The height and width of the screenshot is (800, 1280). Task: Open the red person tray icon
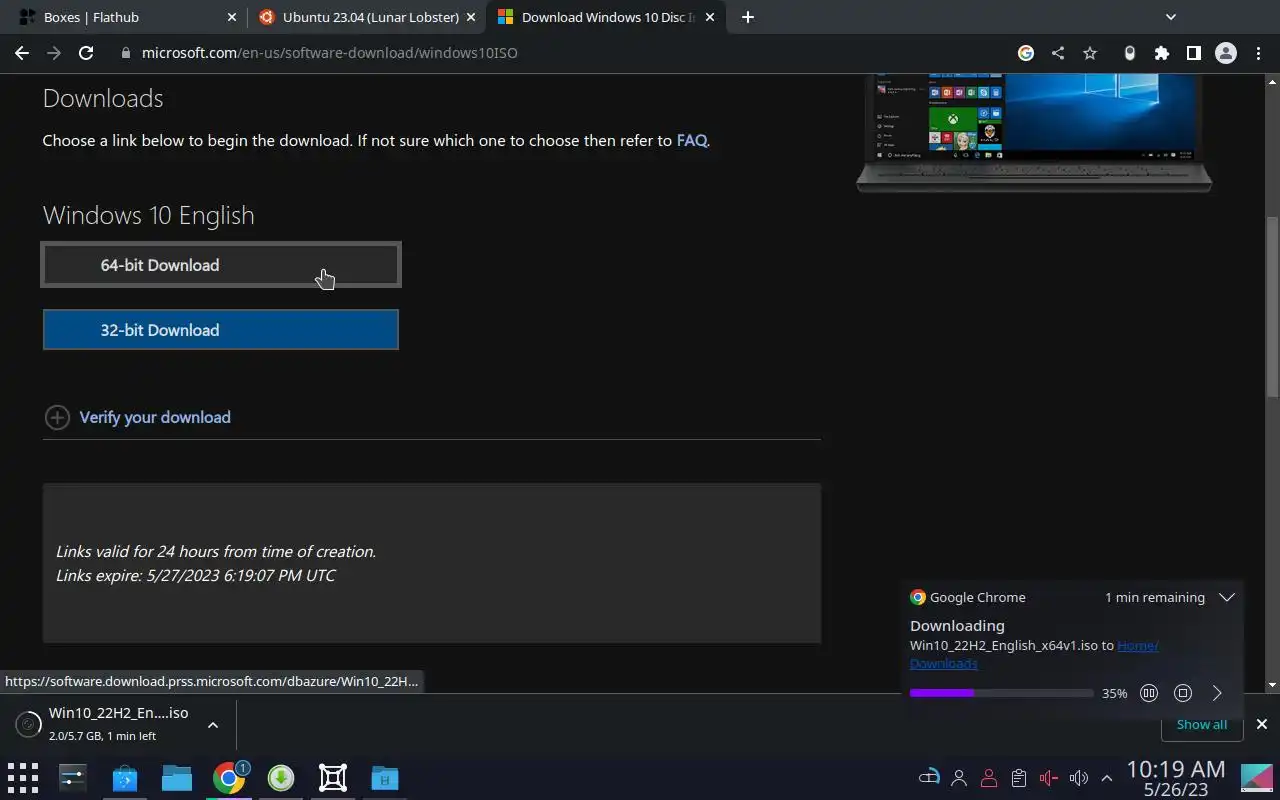tap(989, 778)
